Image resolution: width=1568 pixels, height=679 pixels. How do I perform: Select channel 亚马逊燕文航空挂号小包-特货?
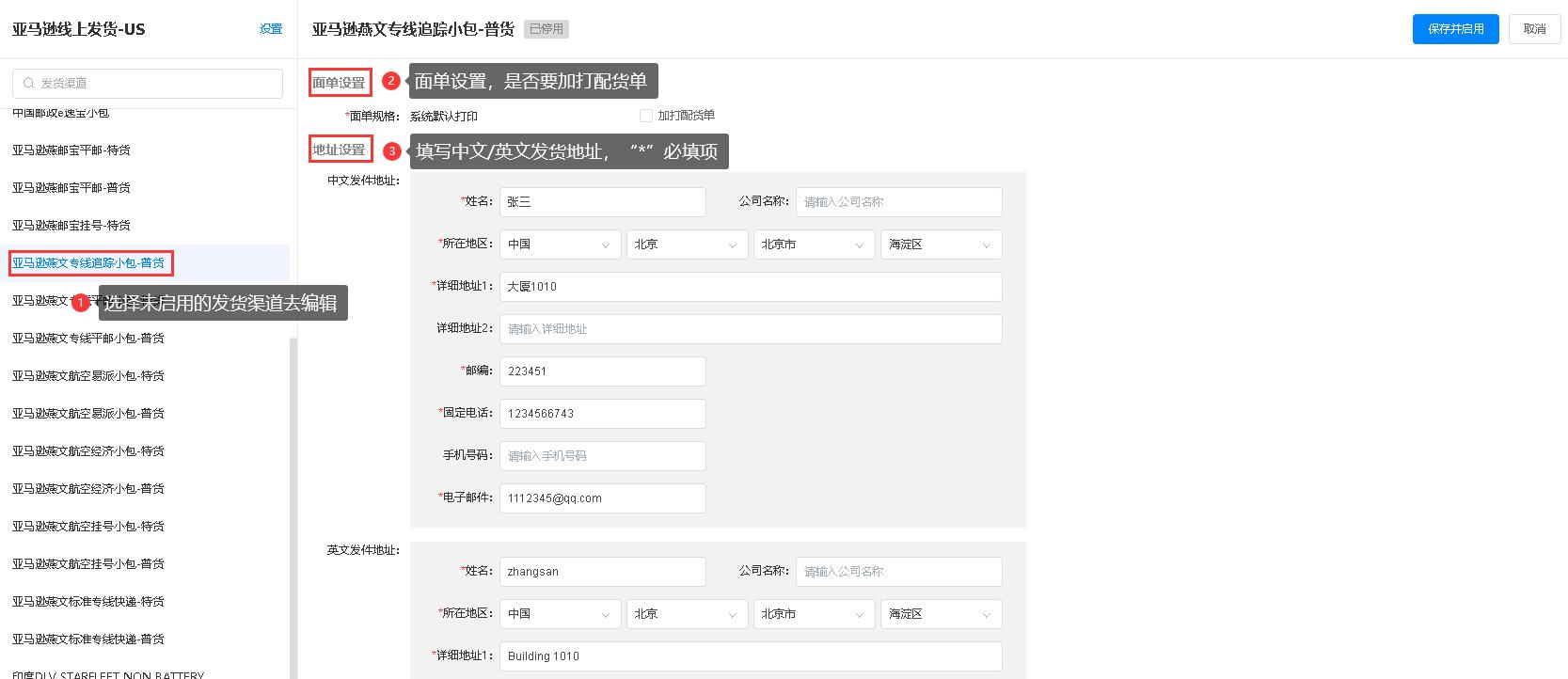click(x=88, y=527)
